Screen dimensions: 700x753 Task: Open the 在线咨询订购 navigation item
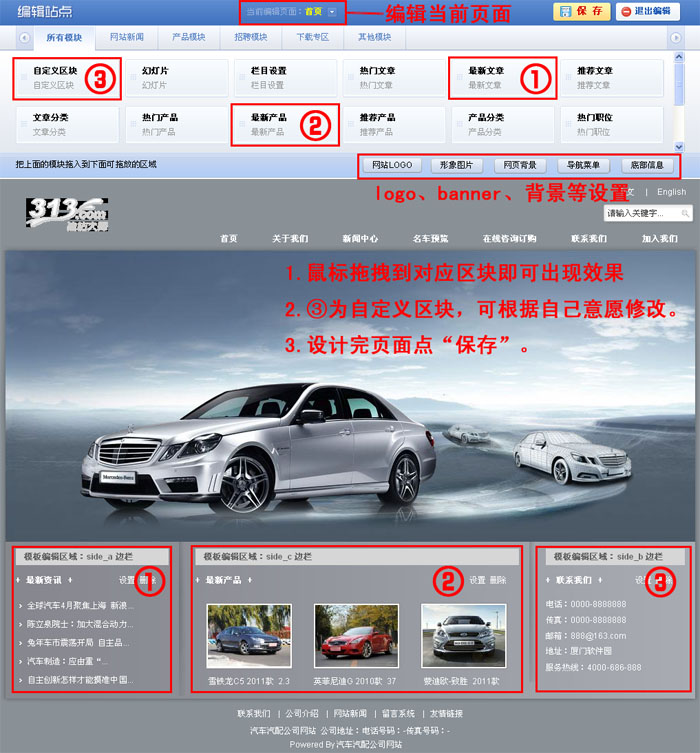[509, 239]
